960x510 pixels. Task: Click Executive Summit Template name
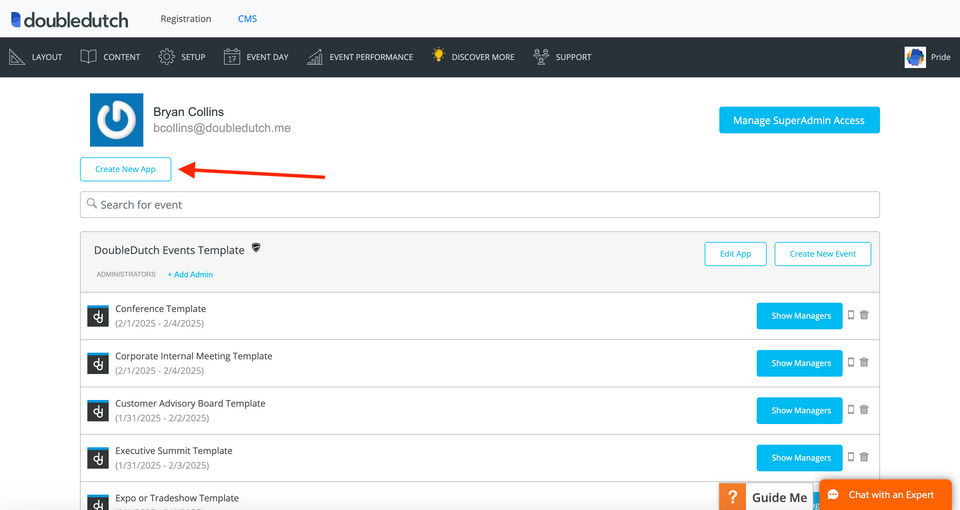point(174,450)
